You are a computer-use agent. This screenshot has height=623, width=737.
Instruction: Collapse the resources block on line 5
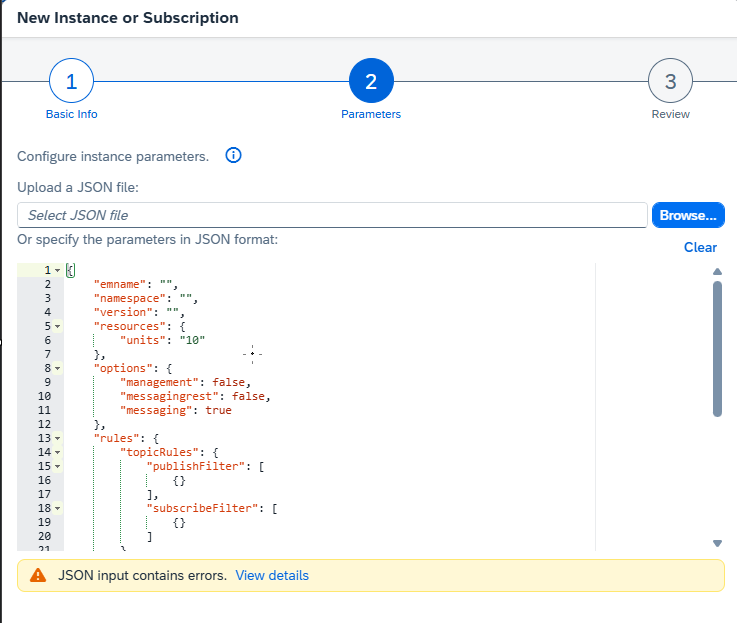point(58,326)
